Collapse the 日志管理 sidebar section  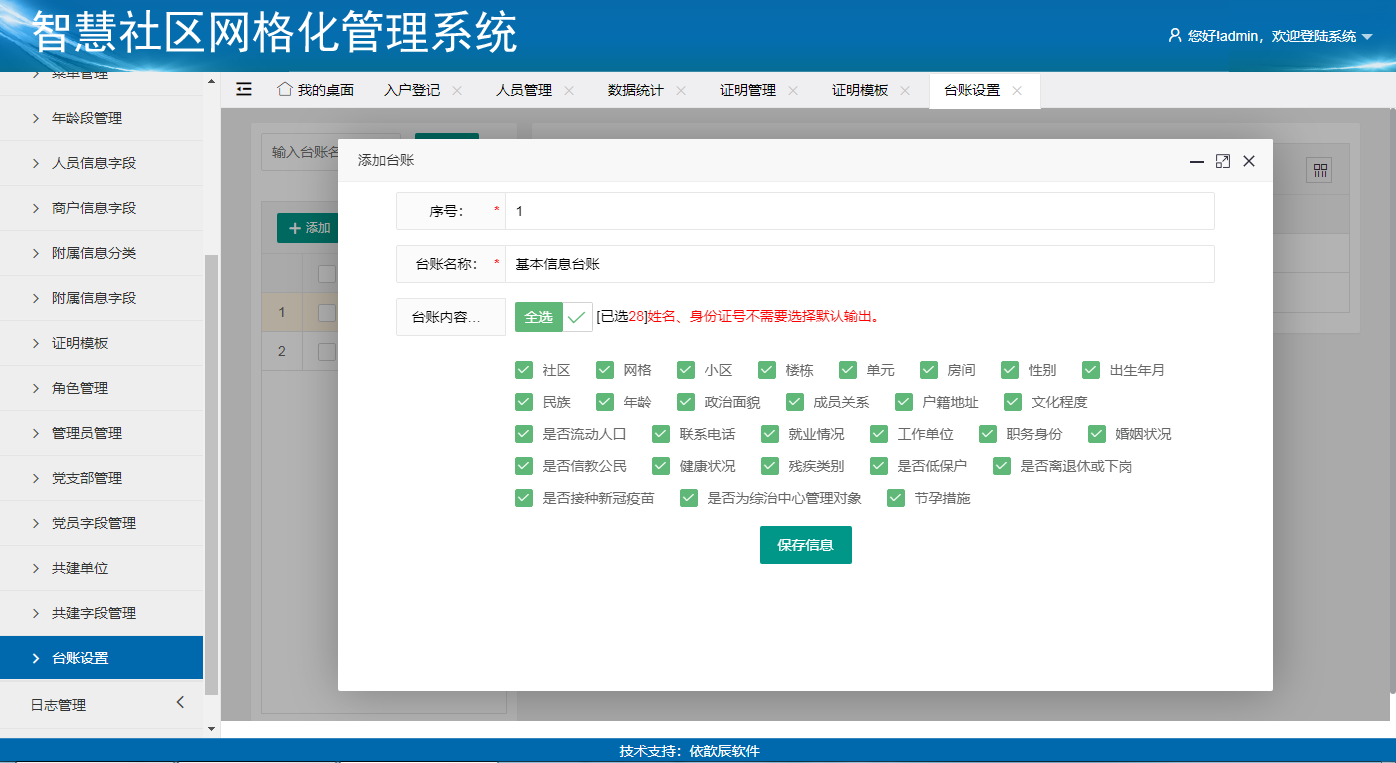click(180, 703)
